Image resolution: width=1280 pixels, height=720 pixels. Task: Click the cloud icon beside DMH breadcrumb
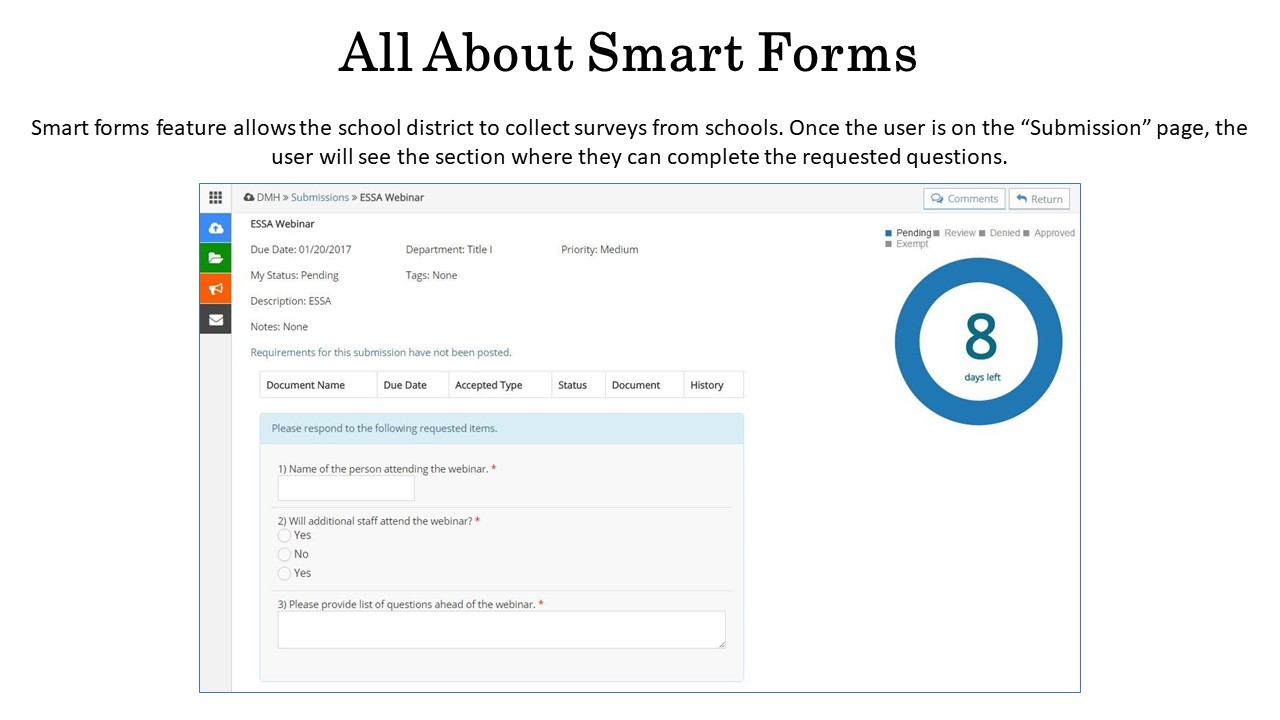(x=249, y=198)
